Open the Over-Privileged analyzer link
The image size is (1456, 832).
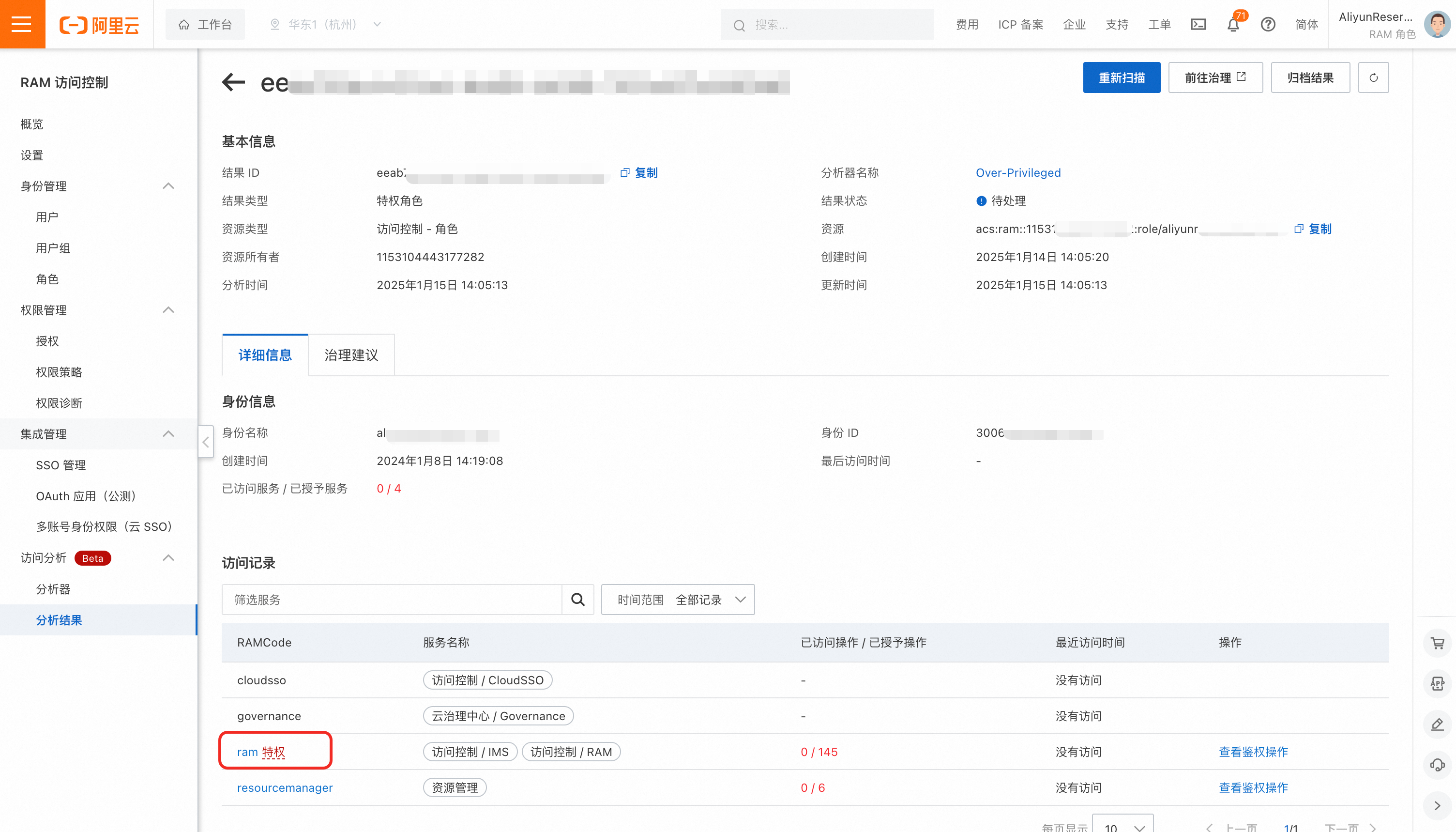(x=1018, y=172)
